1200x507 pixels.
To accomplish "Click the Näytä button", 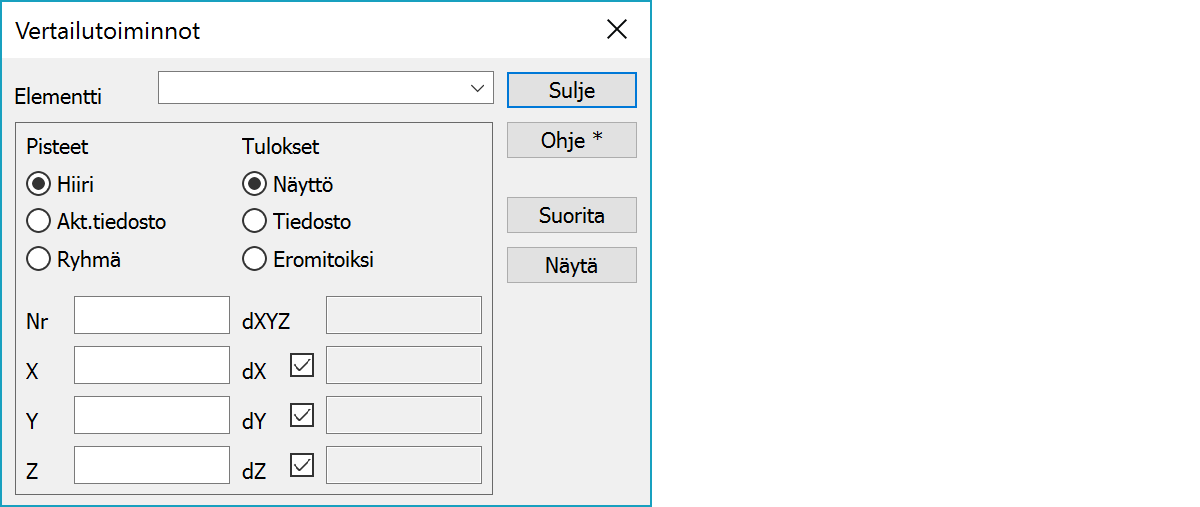I will [572, 265].
